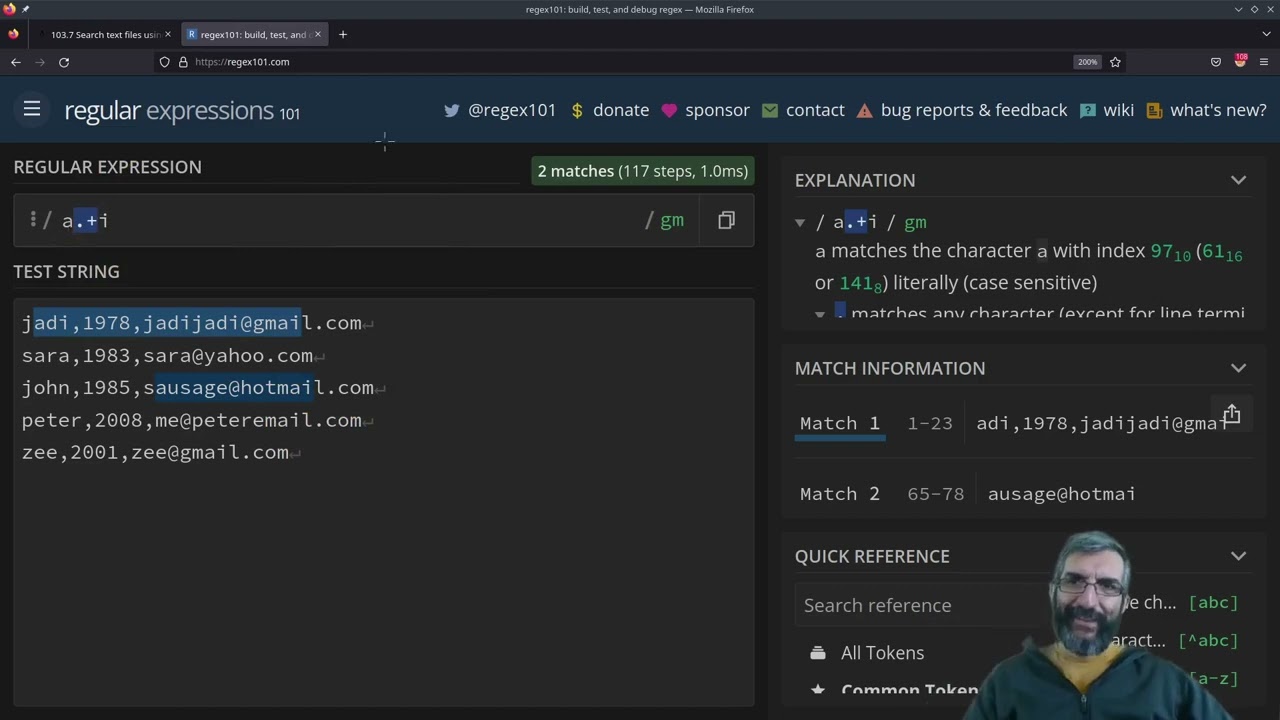This screenshot has width=1280, height=720.
Task: Collapse the dot token explanation node
Action: [820, 314]
